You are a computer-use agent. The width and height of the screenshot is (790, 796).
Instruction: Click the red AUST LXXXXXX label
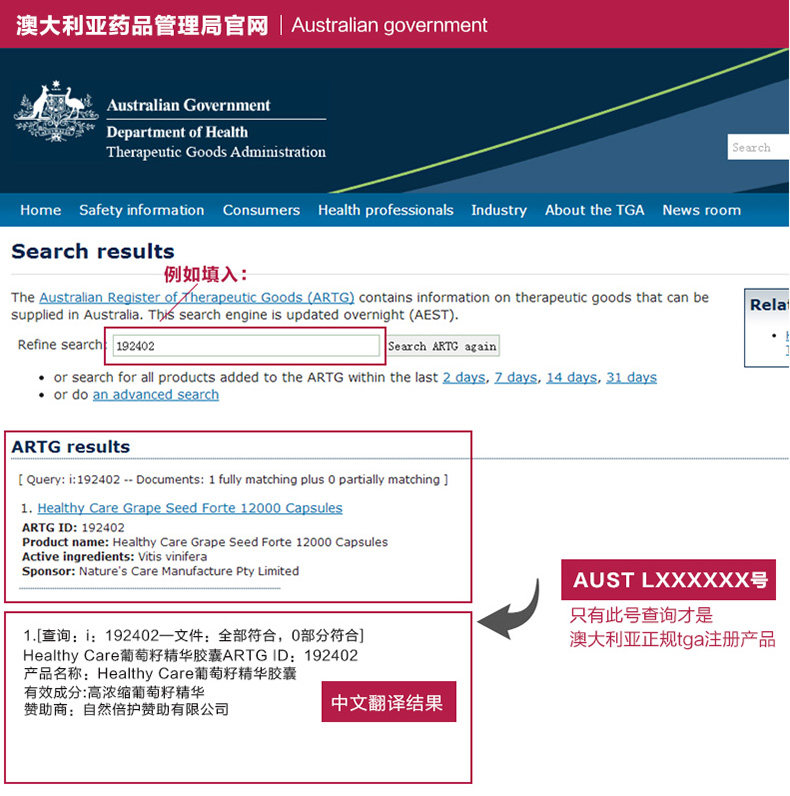tap(668, 580)
